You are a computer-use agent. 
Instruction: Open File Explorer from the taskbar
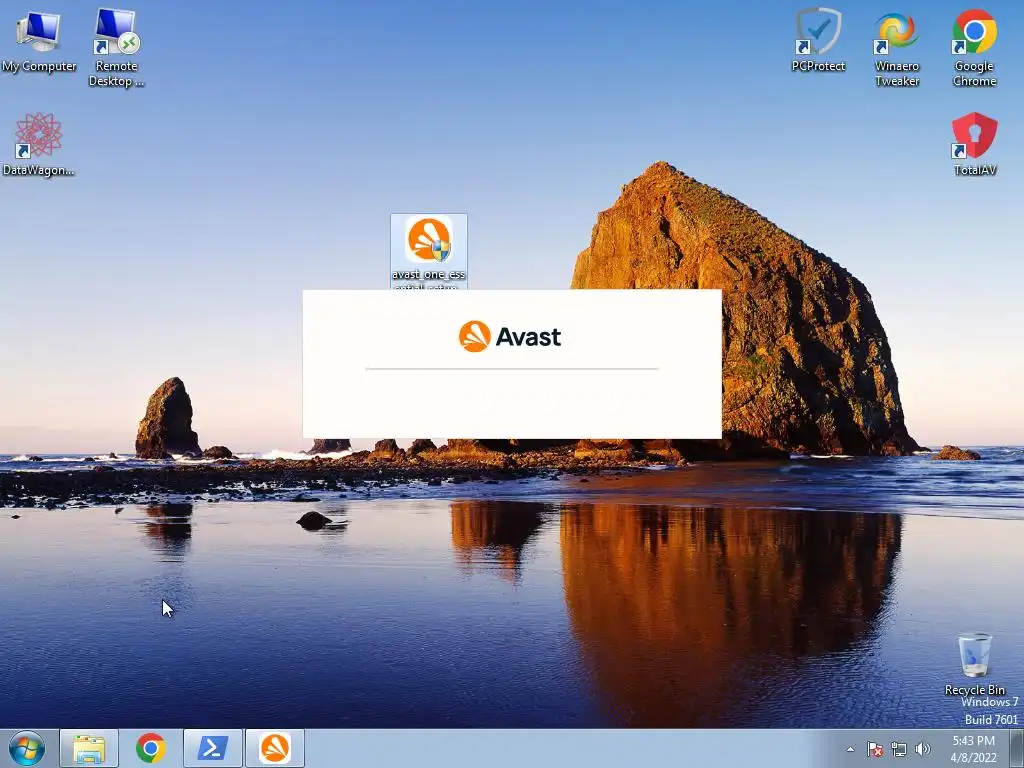(89, 748)
